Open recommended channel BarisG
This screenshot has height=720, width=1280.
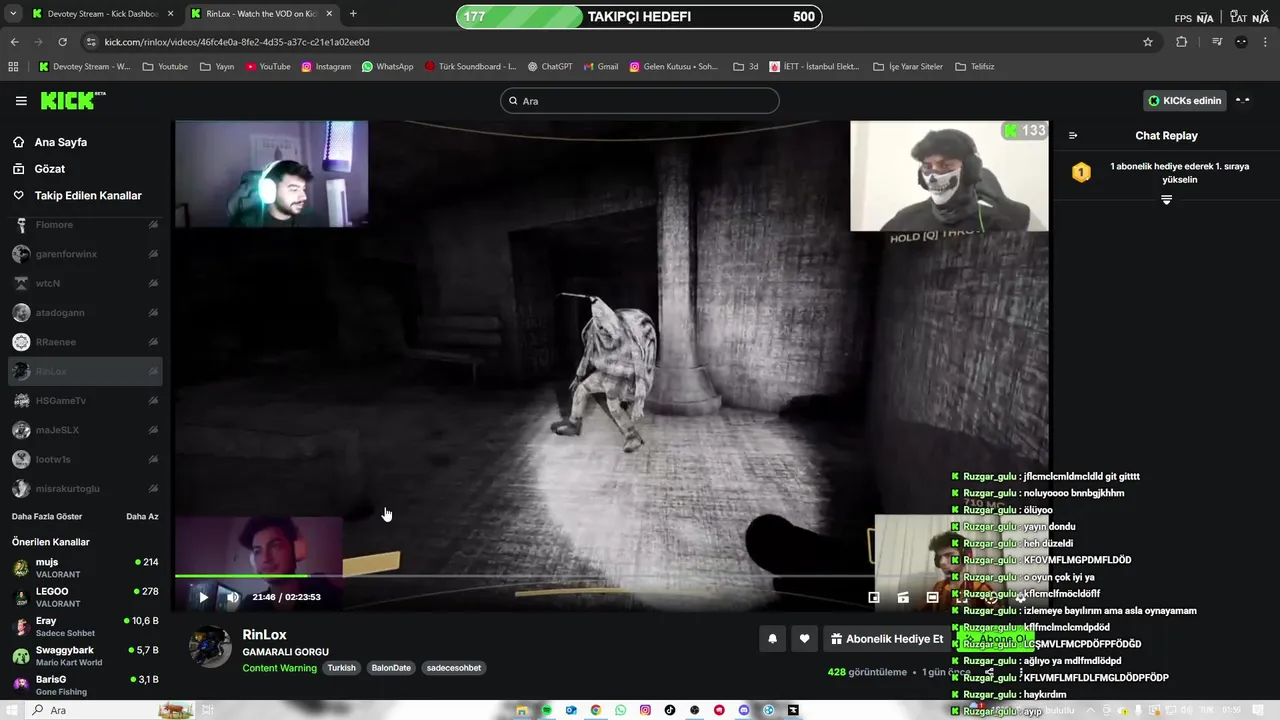pyautogui.click(x=86, y=685)
